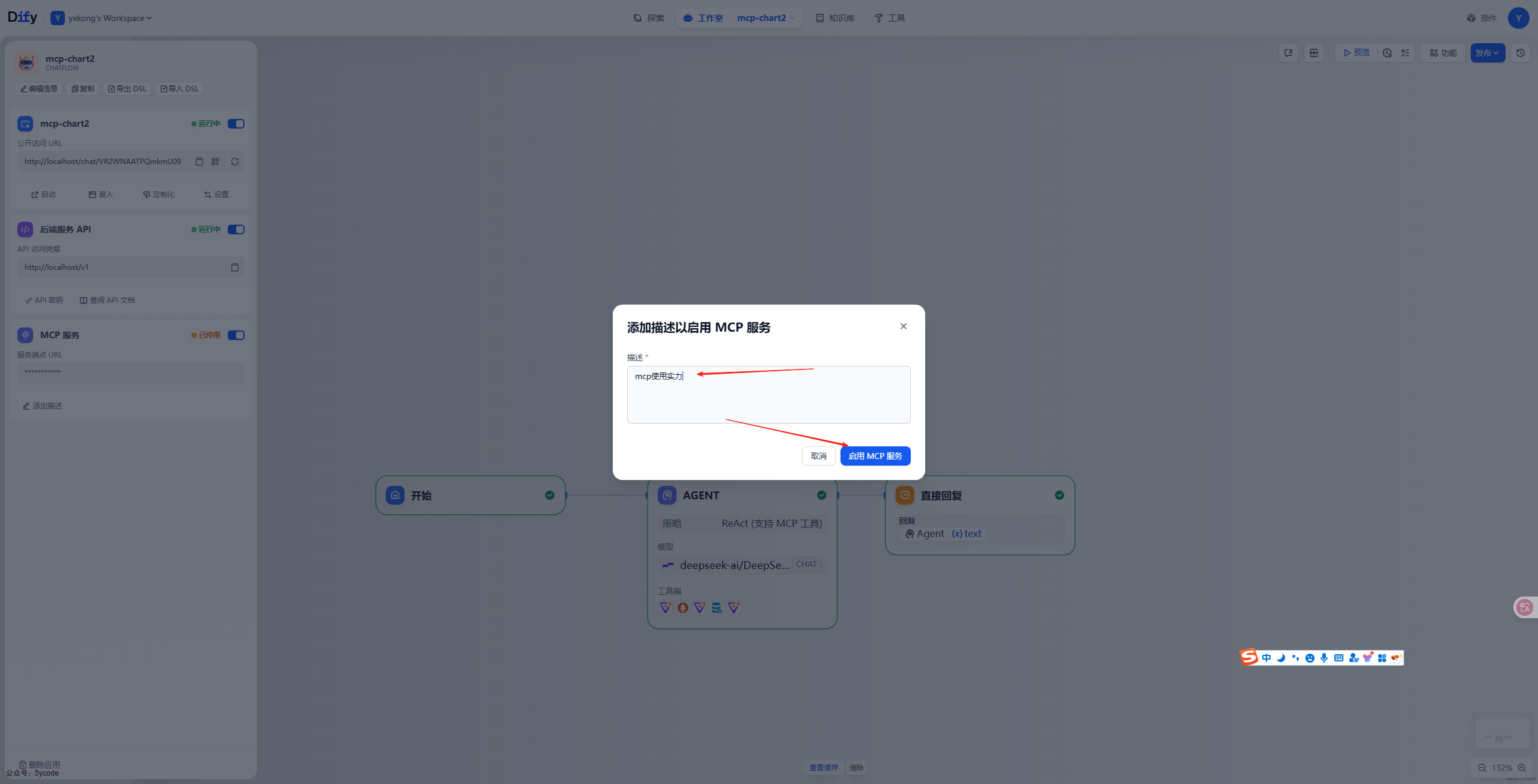Screen dimensions: 1538x784
Task: Open yxkong's Workspace selector
Action: pos(101,17)
